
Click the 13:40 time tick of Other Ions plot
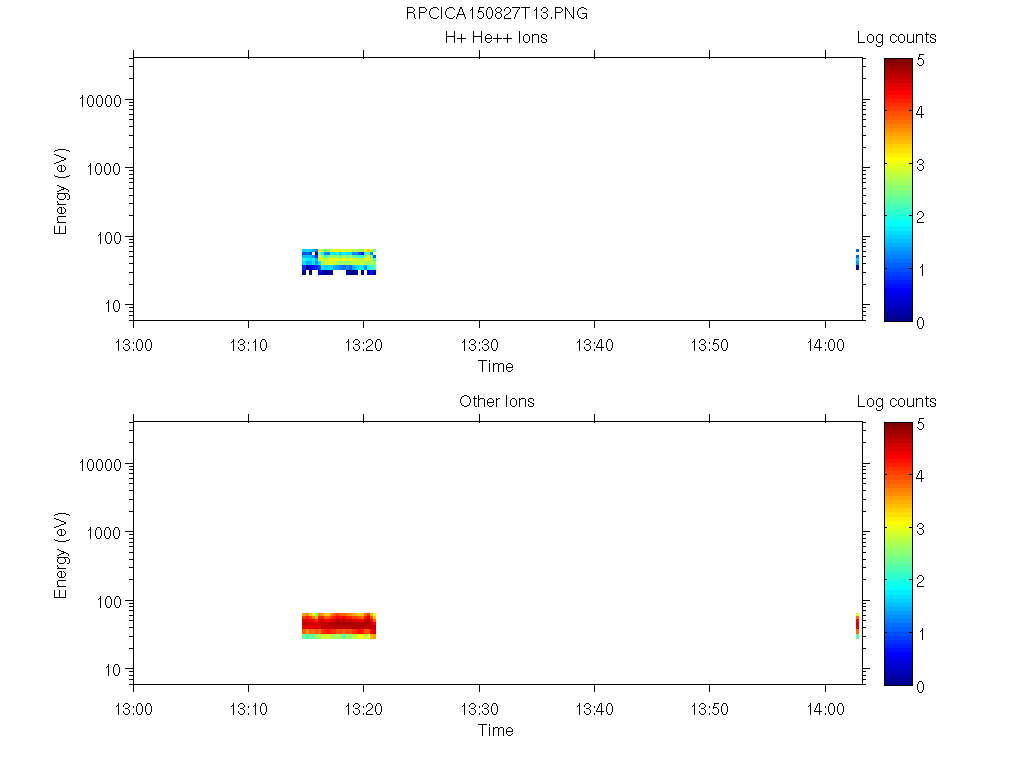point(594,709)
